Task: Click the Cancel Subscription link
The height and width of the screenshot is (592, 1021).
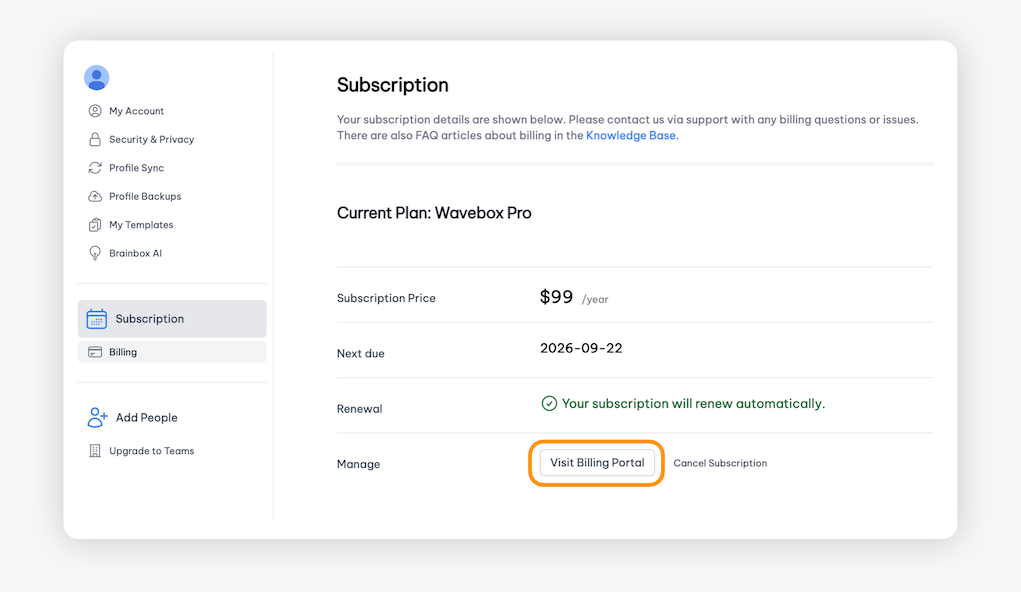Action: coord(720,463)
